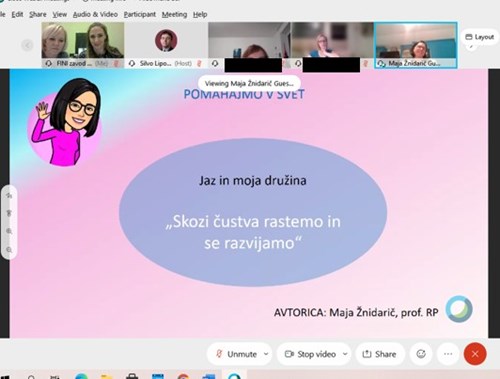
Task: Open the Layout selector
Action: (x=479, y=37)
